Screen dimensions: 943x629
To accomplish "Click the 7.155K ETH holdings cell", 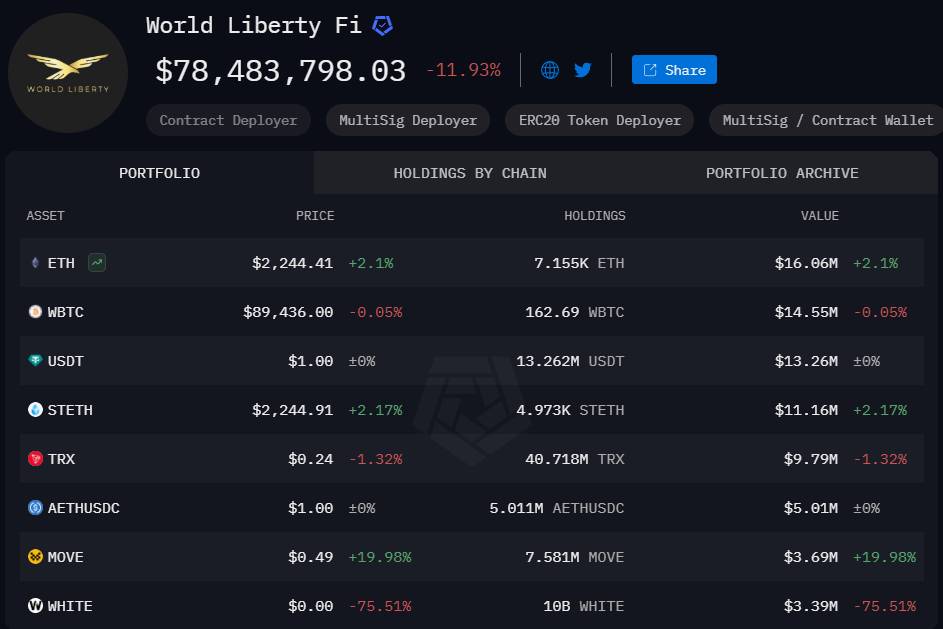I will (x=579, y=263).
